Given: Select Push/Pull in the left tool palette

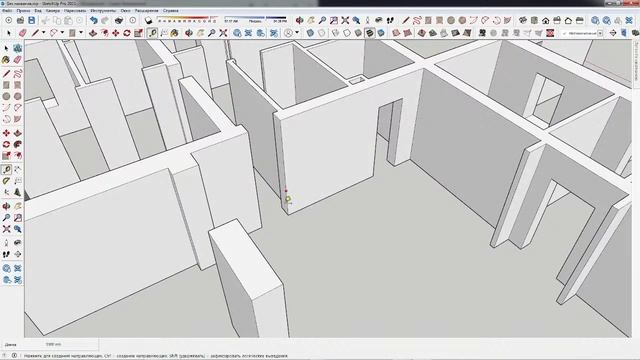Looking at the screenshot, I should point(17,133).
